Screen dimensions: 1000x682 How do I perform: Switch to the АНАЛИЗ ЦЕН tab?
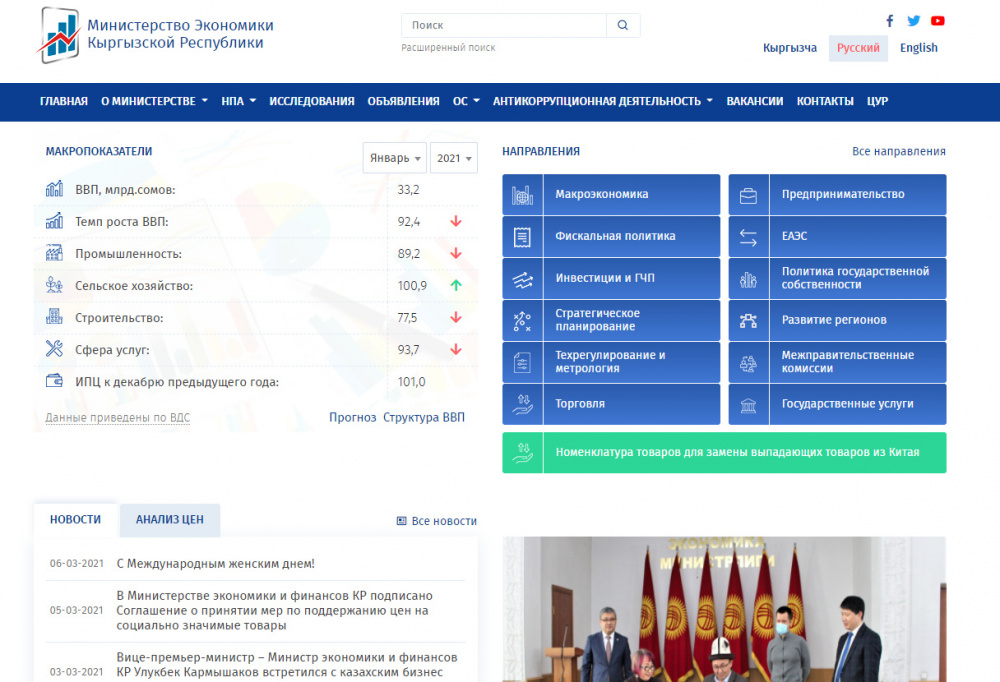tap(170, 520)
